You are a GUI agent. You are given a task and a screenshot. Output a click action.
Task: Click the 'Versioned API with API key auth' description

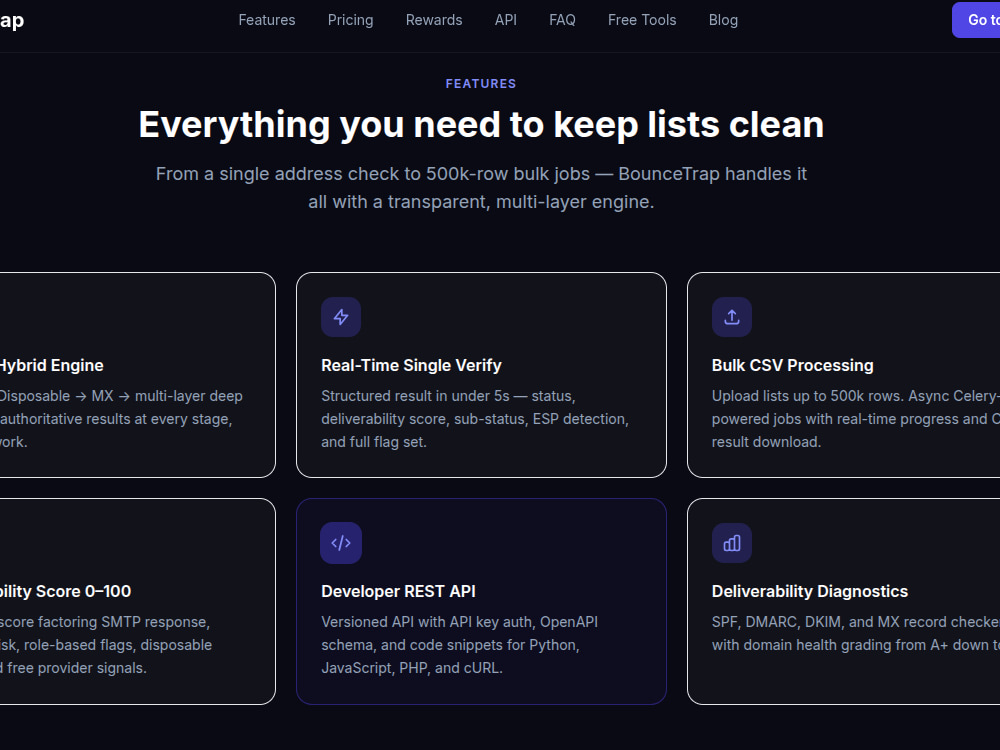click(460, 645)
